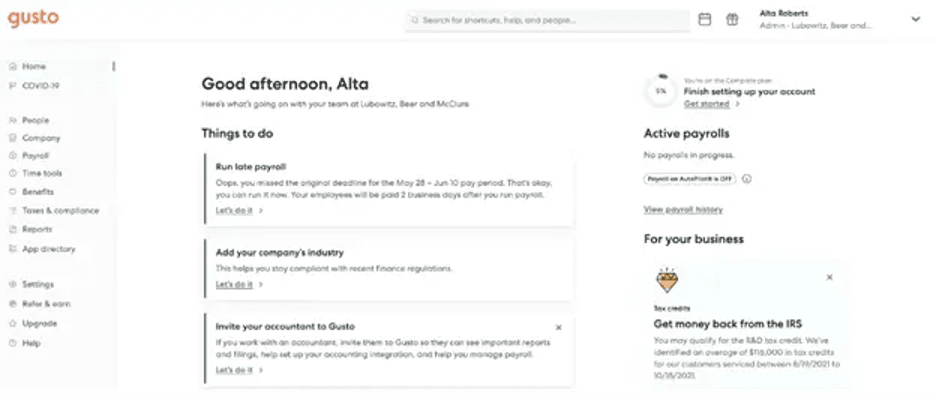Screen dimensions: 936x394
Task: Click the Home sidebar icon
Action: tap(13, 66)
